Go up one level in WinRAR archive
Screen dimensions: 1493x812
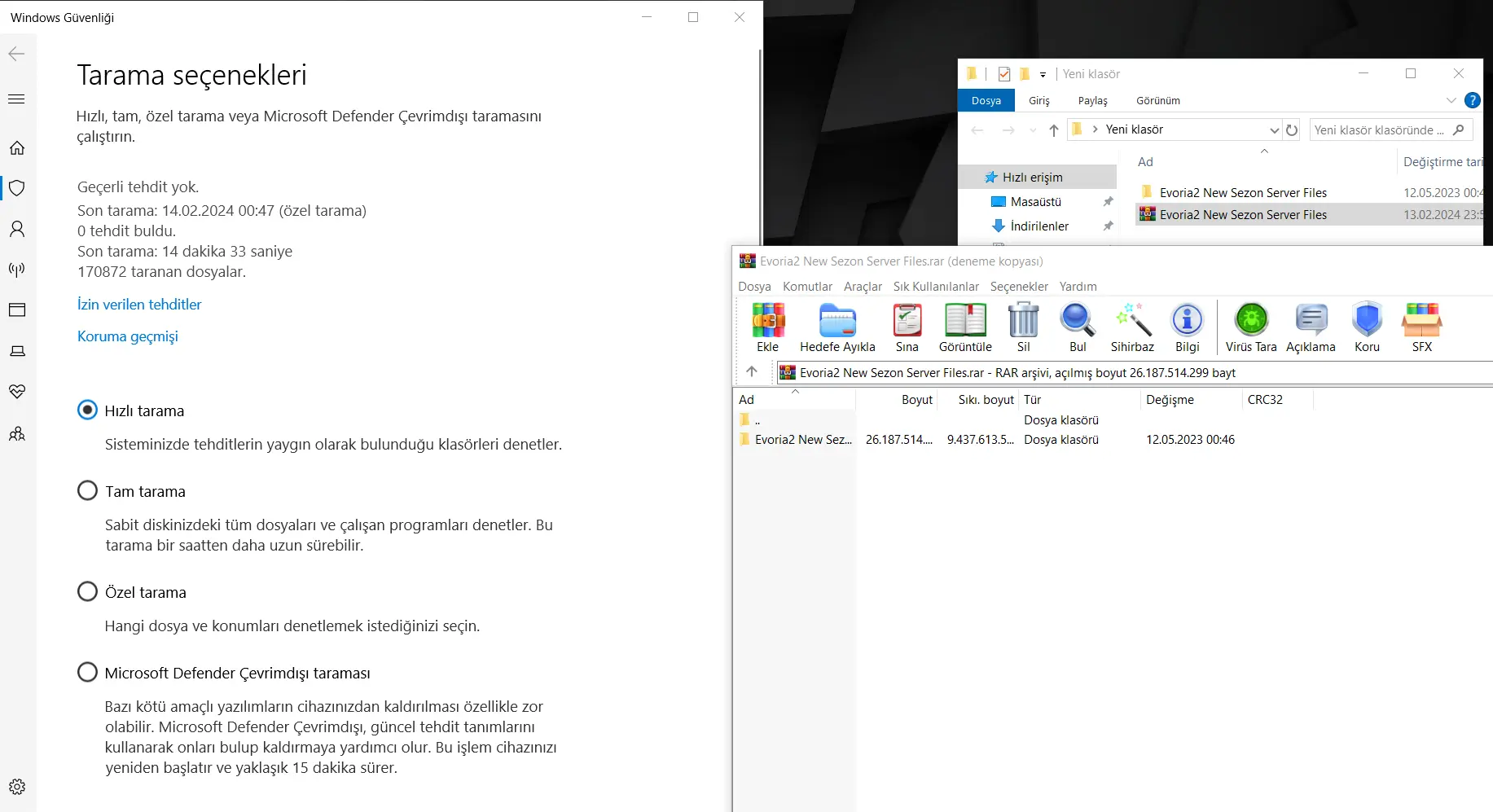[x=752, y=371]
